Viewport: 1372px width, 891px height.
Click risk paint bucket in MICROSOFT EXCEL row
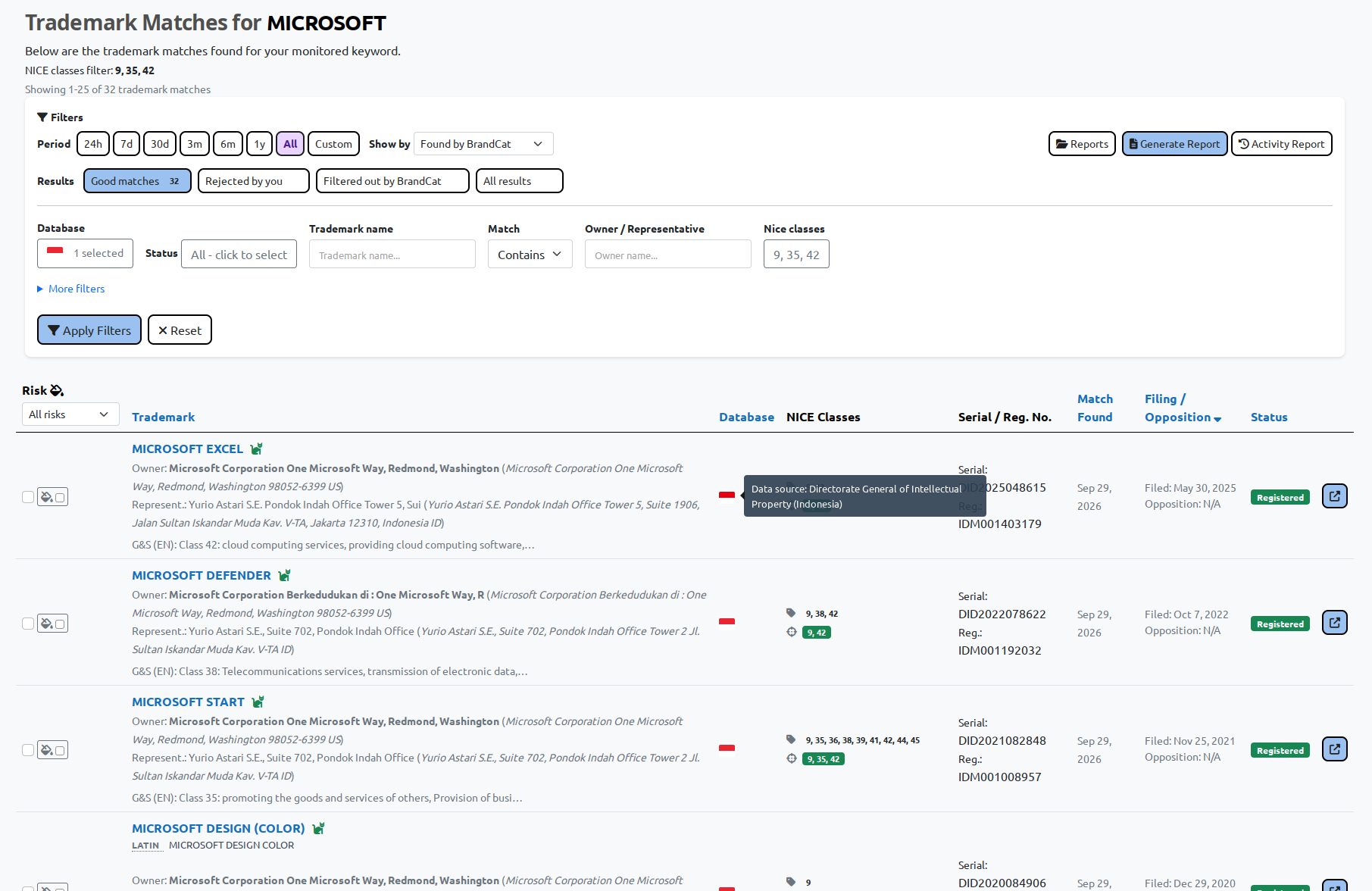[46, 497]
